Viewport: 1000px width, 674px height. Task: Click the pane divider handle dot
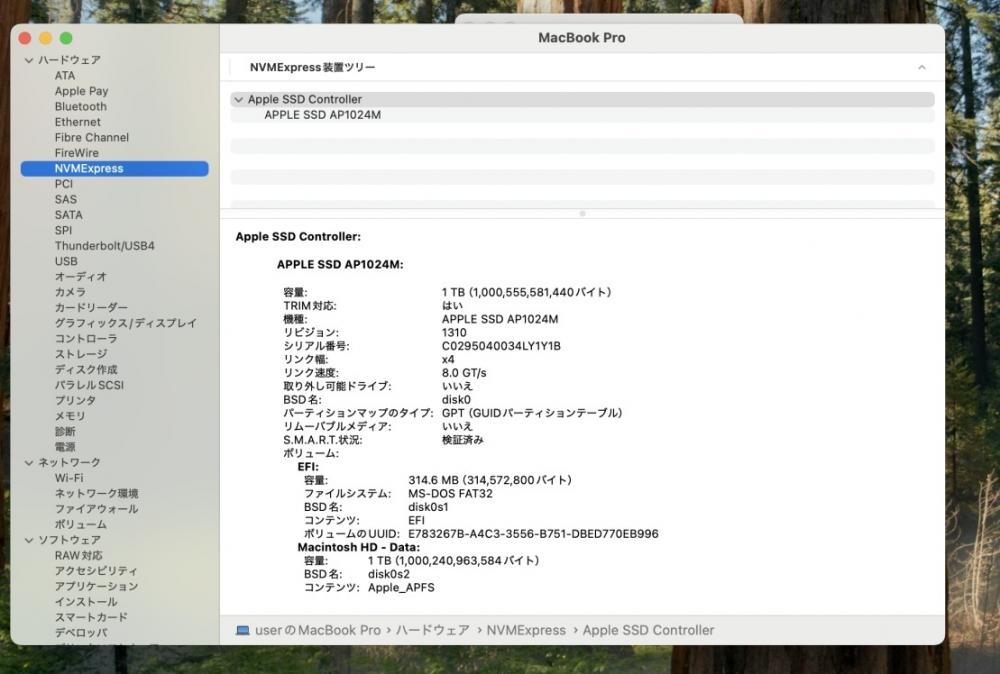tap(582, 214)
